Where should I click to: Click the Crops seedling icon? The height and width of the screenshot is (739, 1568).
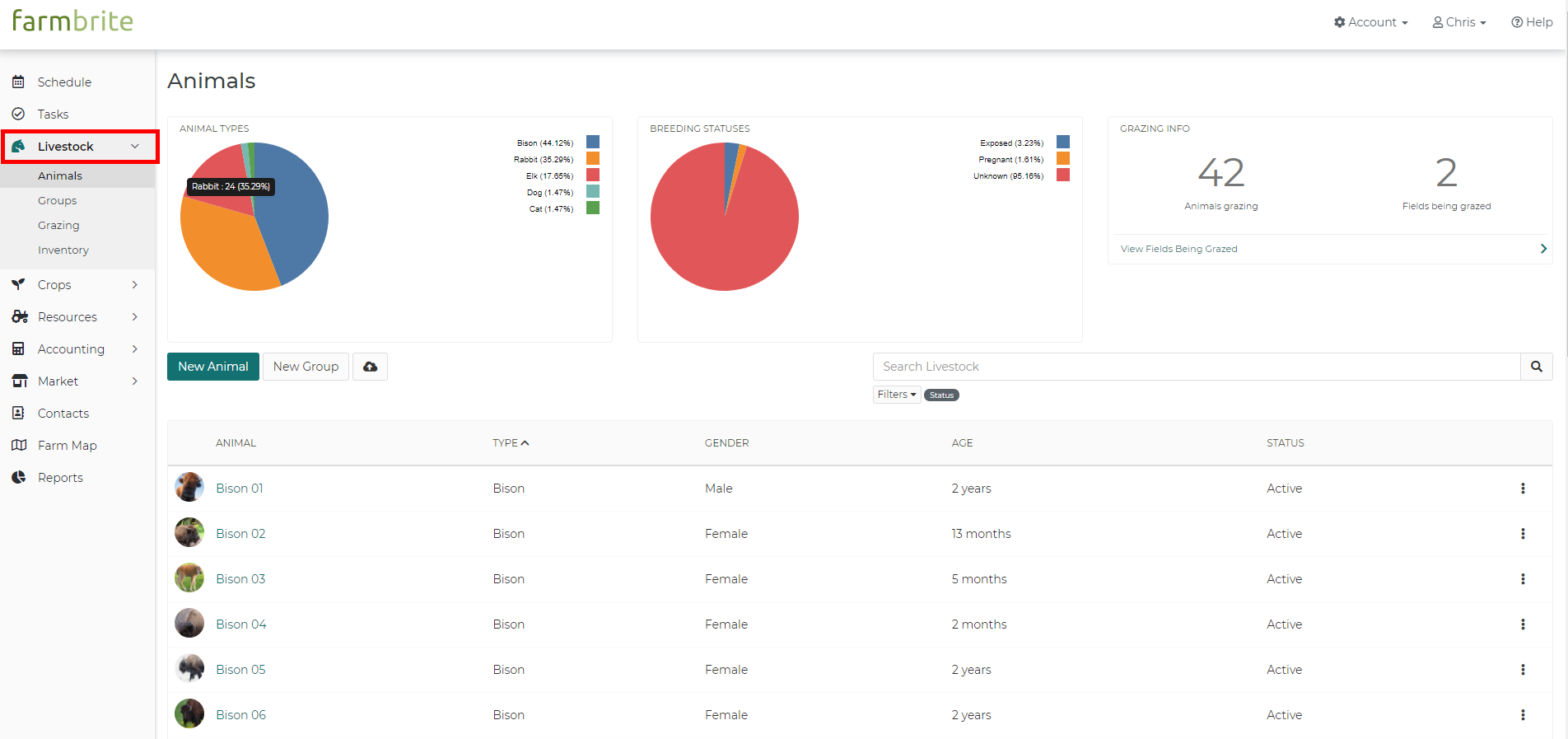[18, 284]
